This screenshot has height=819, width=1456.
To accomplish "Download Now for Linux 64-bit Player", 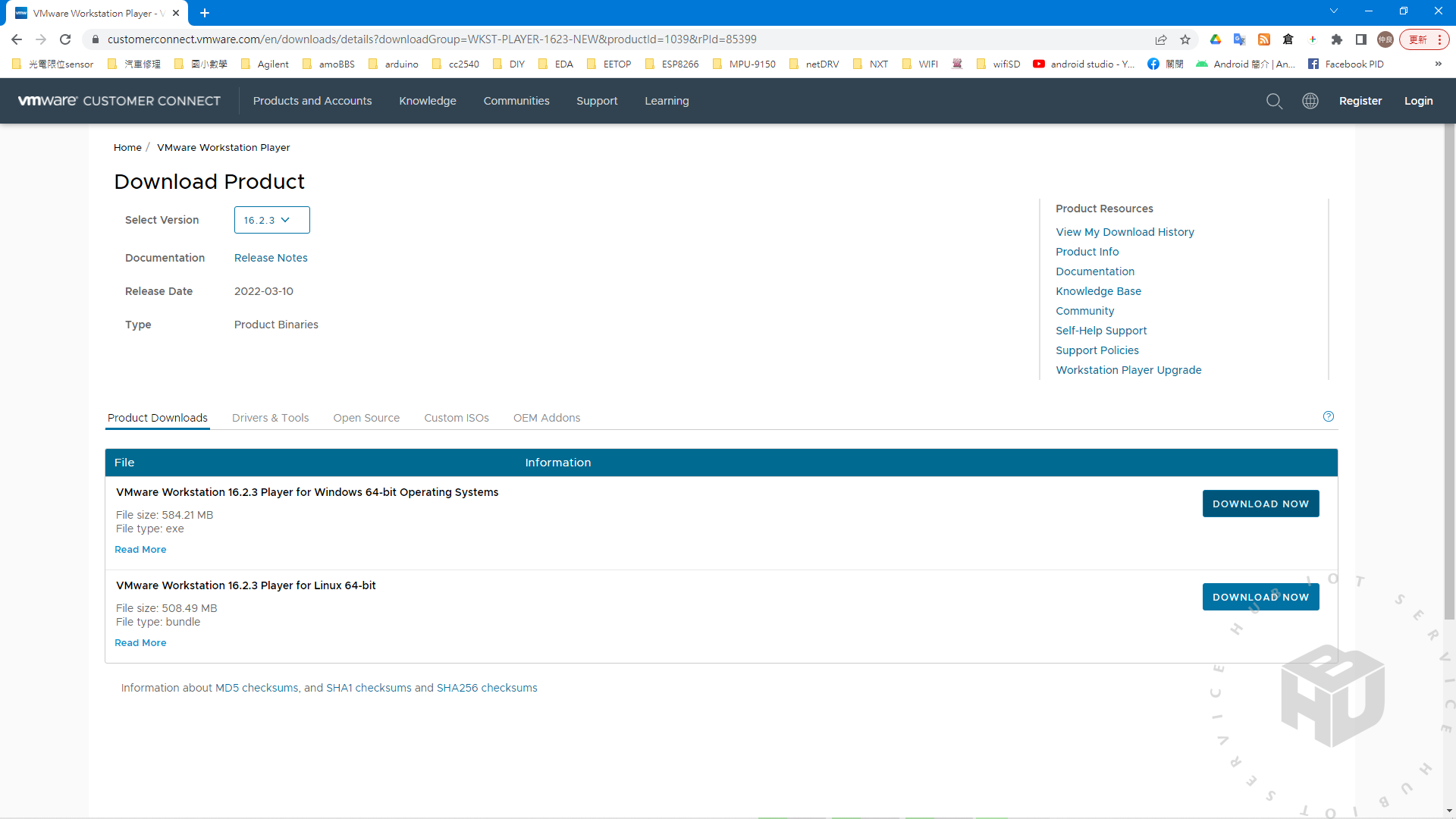I will coord(1260,597).
